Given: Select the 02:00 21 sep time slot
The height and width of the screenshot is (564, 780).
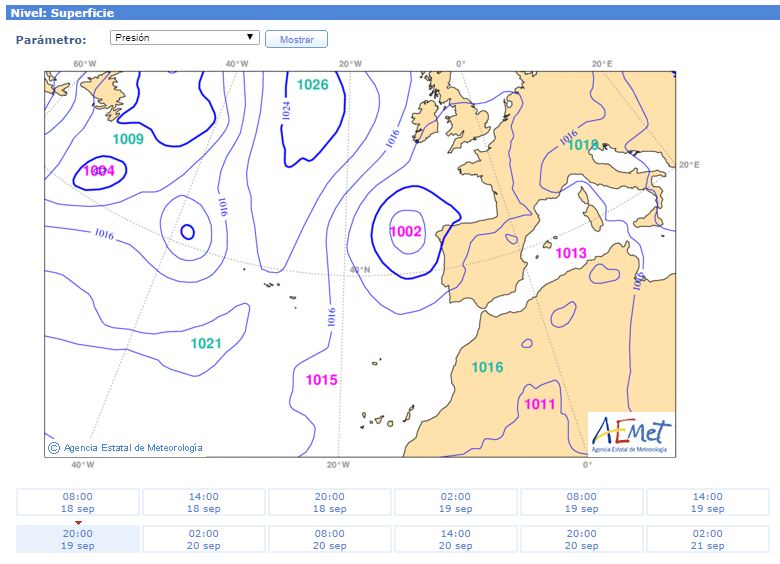Looking at the screenshot, I should [707, 539].
